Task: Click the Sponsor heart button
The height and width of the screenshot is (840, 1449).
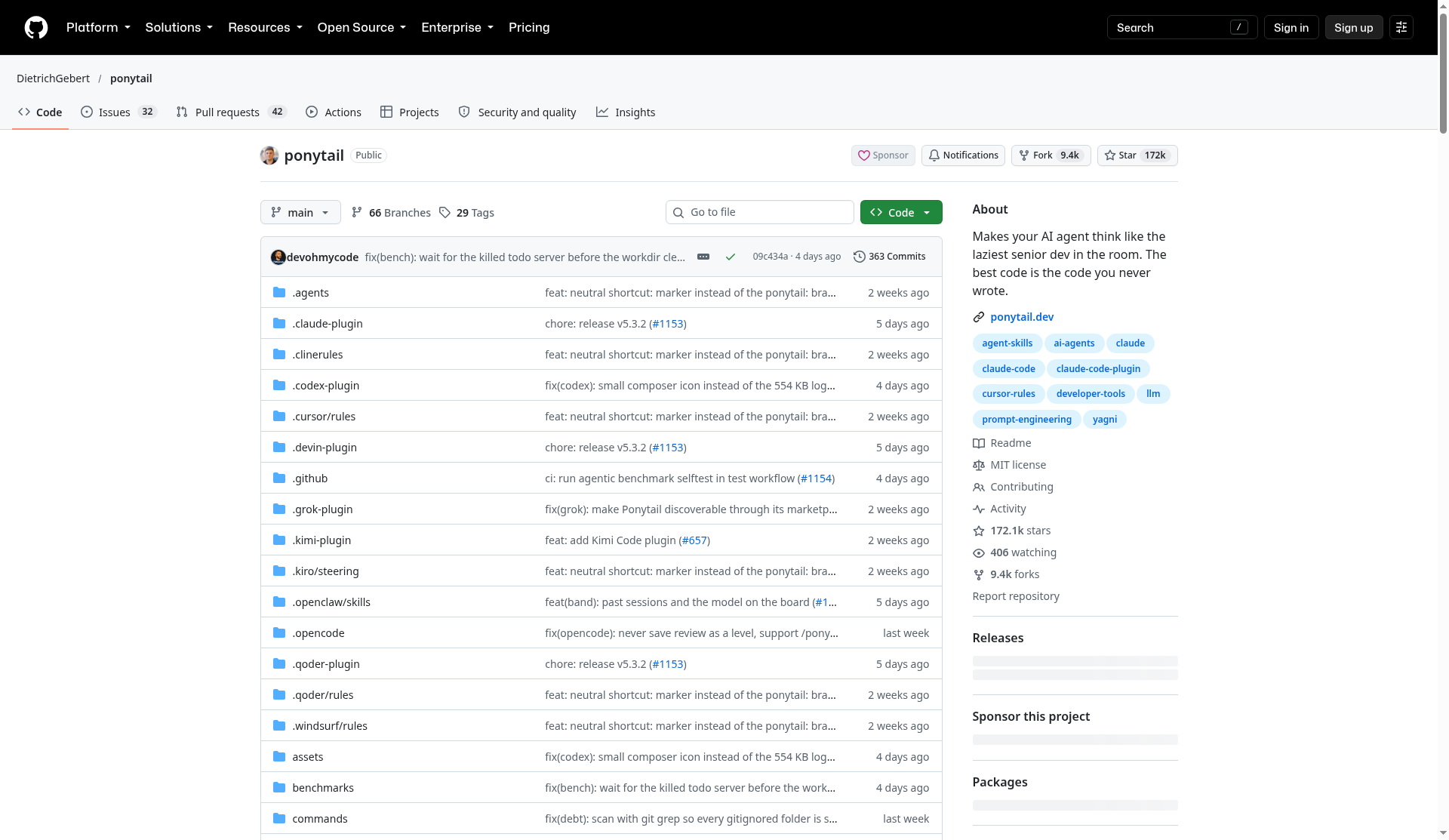Action: click(x=883, y=155)
